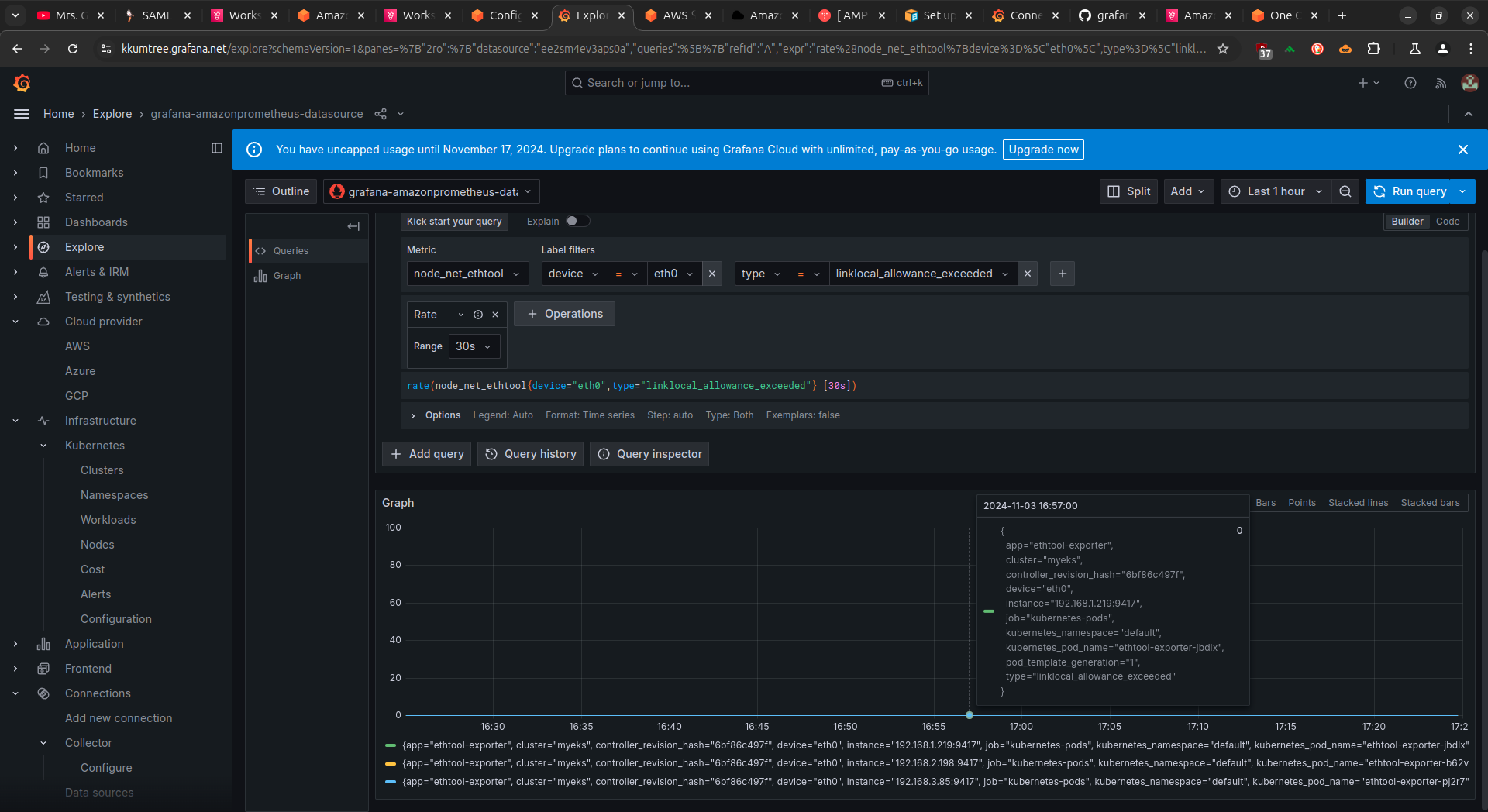Click Kick start your query button
The image size is (1488, 812).
tap(454, 222)
